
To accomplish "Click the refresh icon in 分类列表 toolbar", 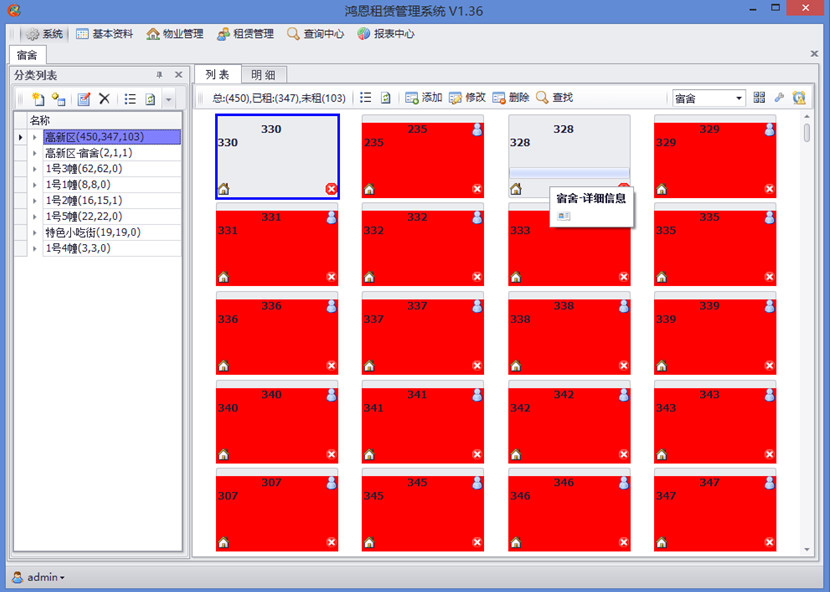I will (x=150, y=99).
